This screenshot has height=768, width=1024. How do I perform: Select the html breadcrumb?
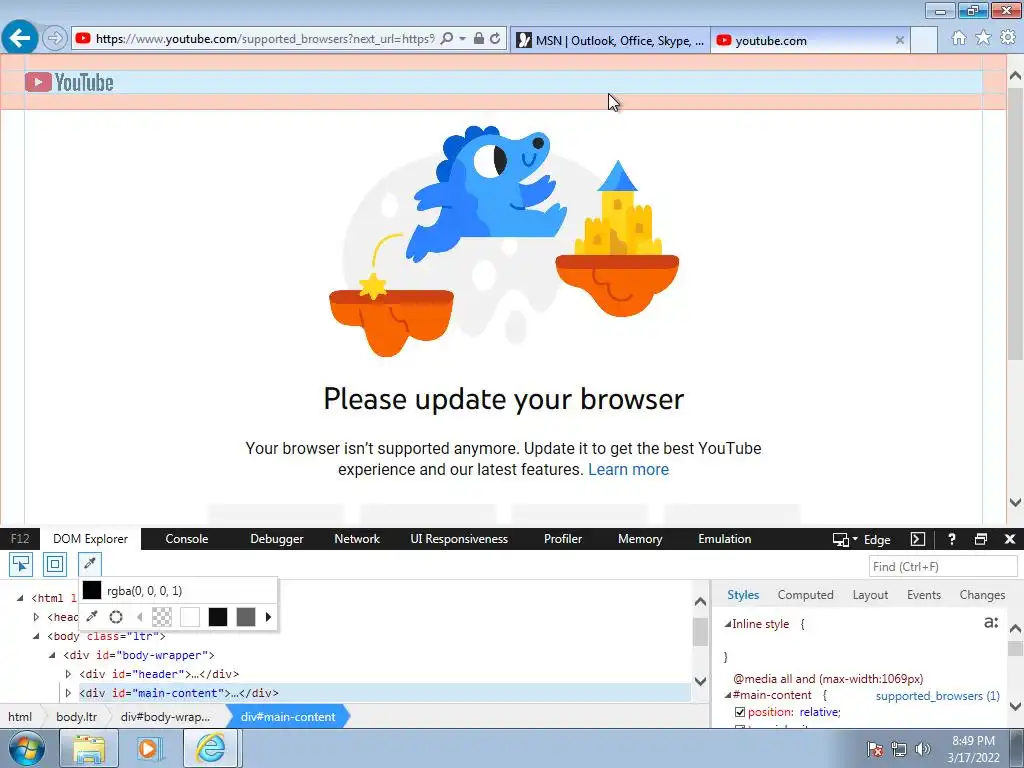pos(20,716)
